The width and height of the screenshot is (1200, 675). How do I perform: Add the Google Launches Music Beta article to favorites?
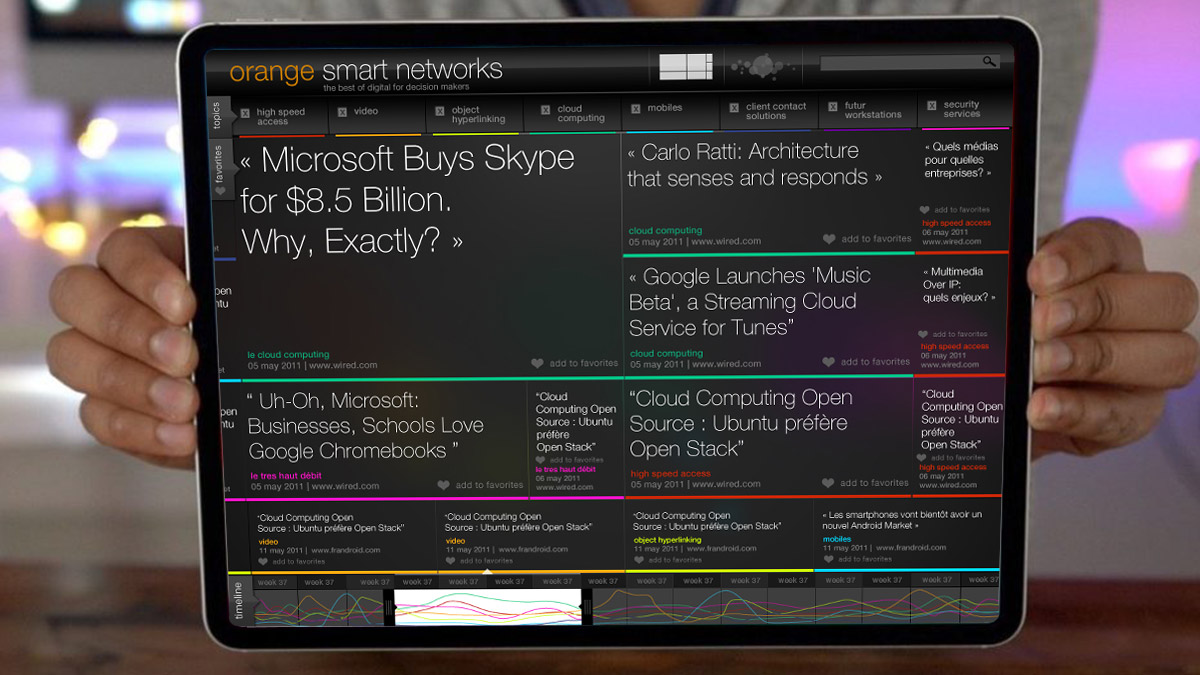[866, 362]
